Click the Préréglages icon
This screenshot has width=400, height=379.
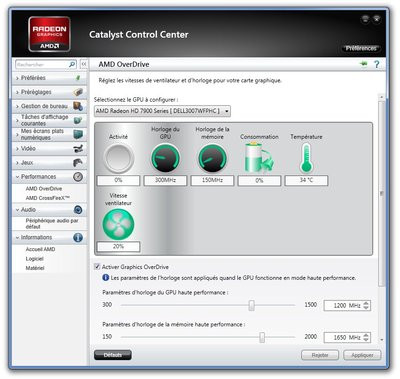click(x=78, y=92)
